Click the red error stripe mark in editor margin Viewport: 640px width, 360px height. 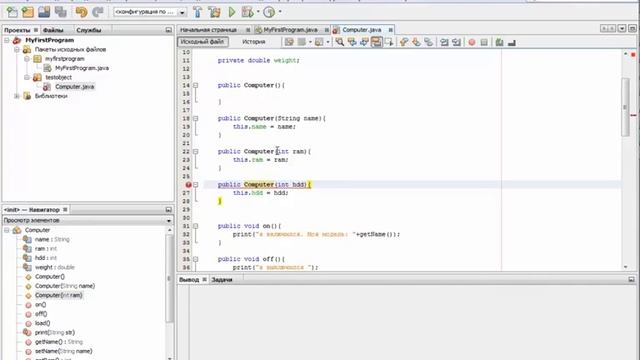pyautogui.click(x=633, y=116)
